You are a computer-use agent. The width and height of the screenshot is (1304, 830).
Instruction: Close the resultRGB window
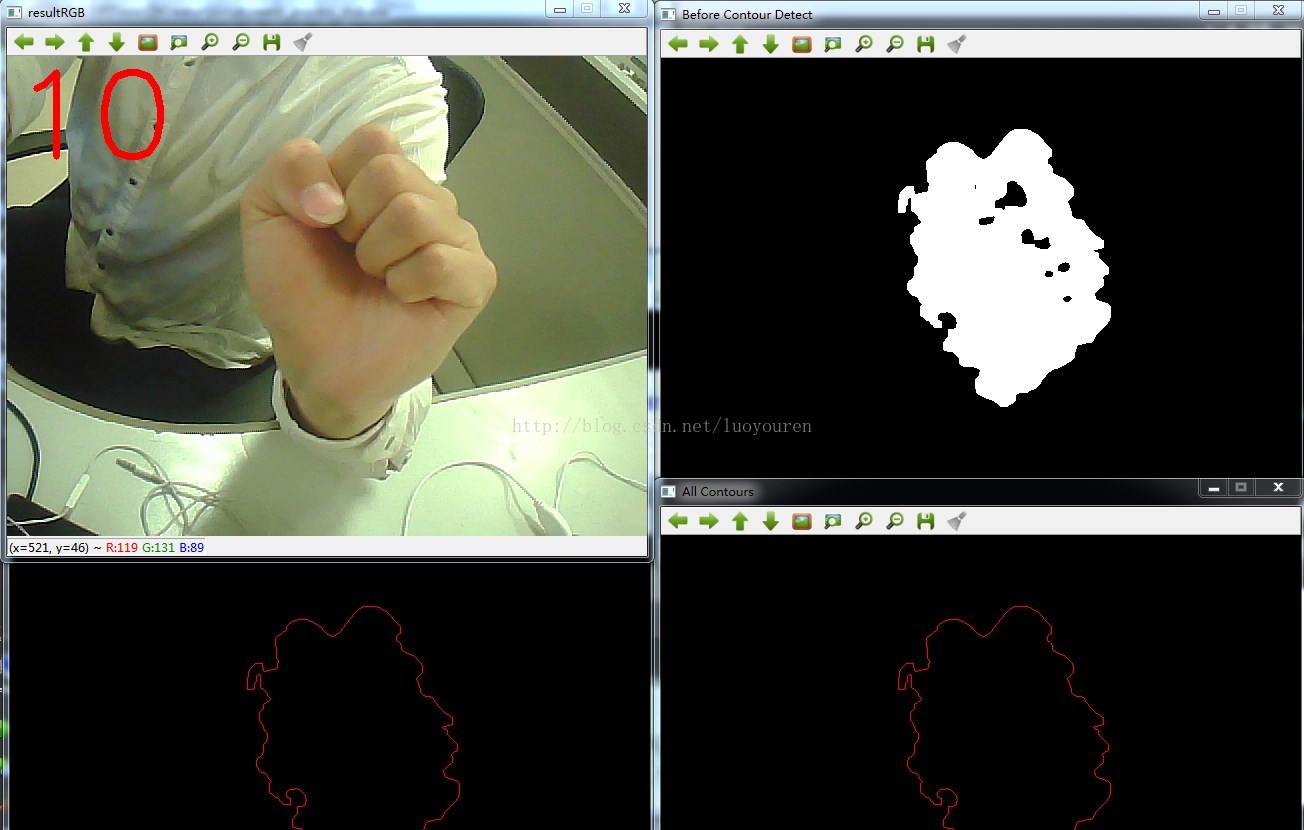pos(624,8)
